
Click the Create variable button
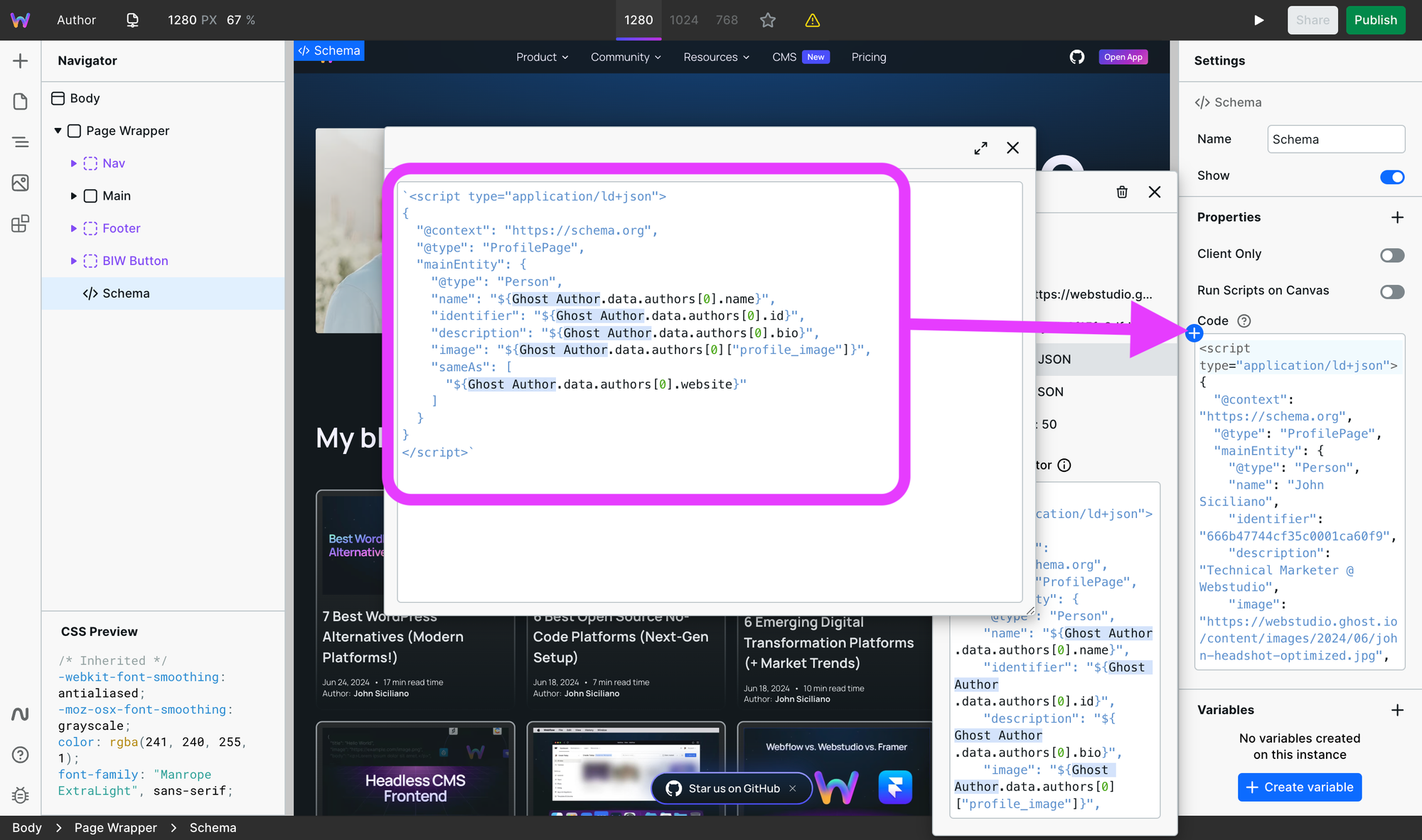tap(1299, 787)
